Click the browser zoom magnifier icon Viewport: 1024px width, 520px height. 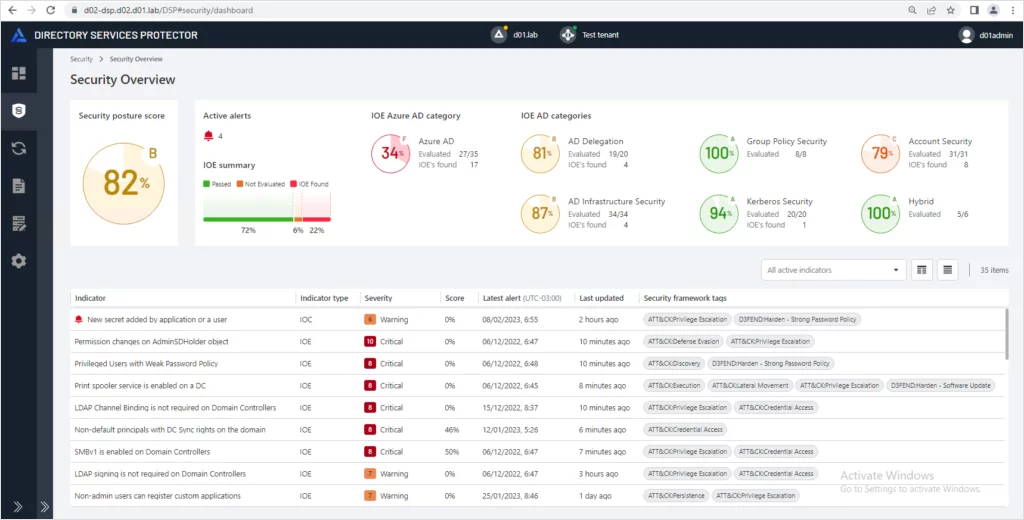click(x=912, y=10)
